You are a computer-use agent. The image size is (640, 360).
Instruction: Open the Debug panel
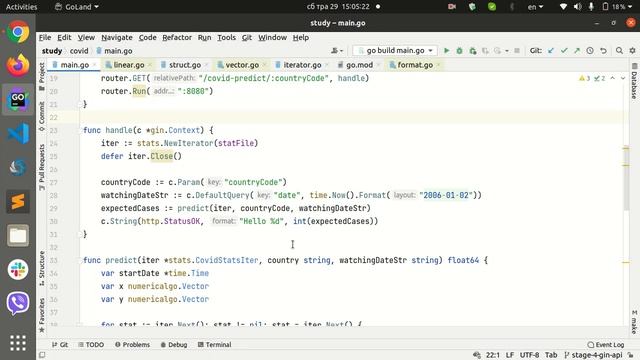pyautogui.click(x=174, y=345)
